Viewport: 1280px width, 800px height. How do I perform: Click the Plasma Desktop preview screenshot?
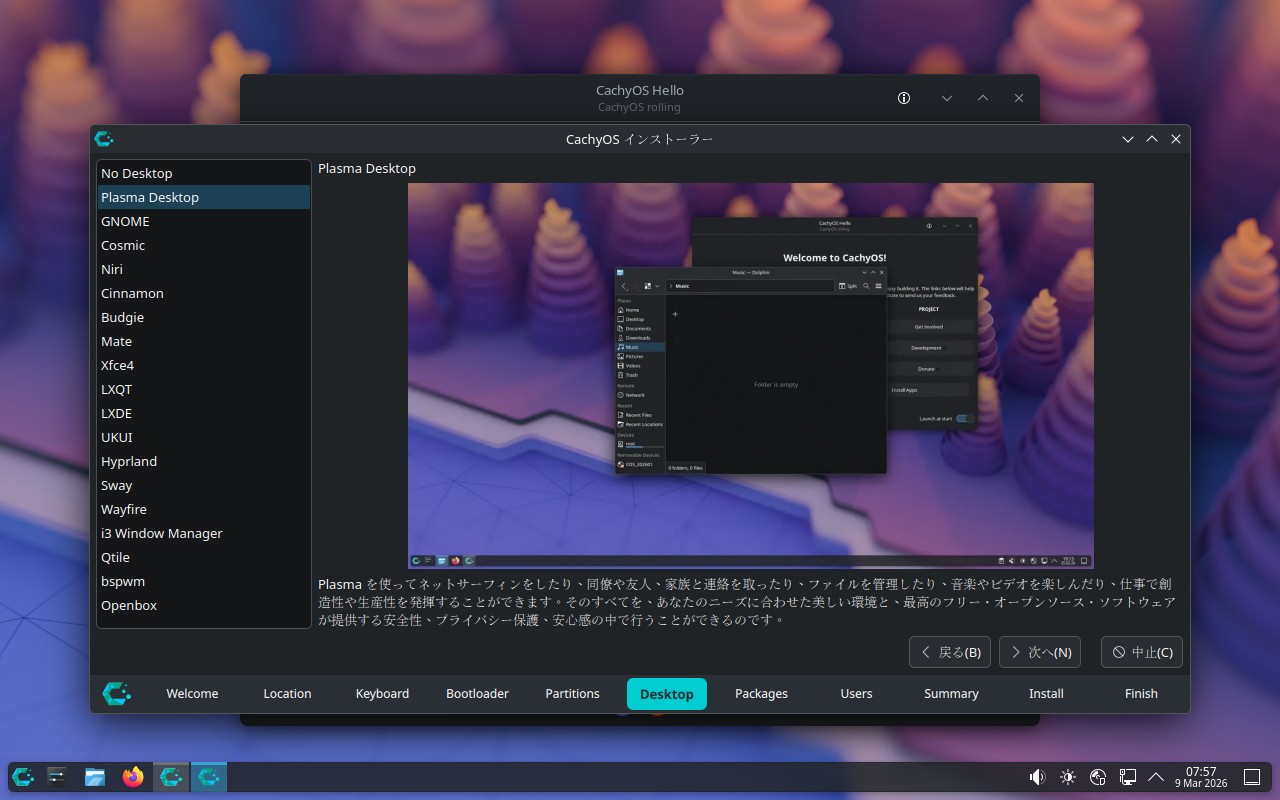tap(750, 375)
